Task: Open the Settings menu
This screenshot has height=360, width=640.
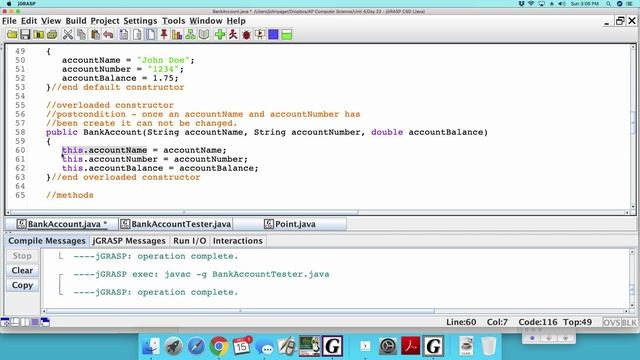Action: click(x=140, y=21)
